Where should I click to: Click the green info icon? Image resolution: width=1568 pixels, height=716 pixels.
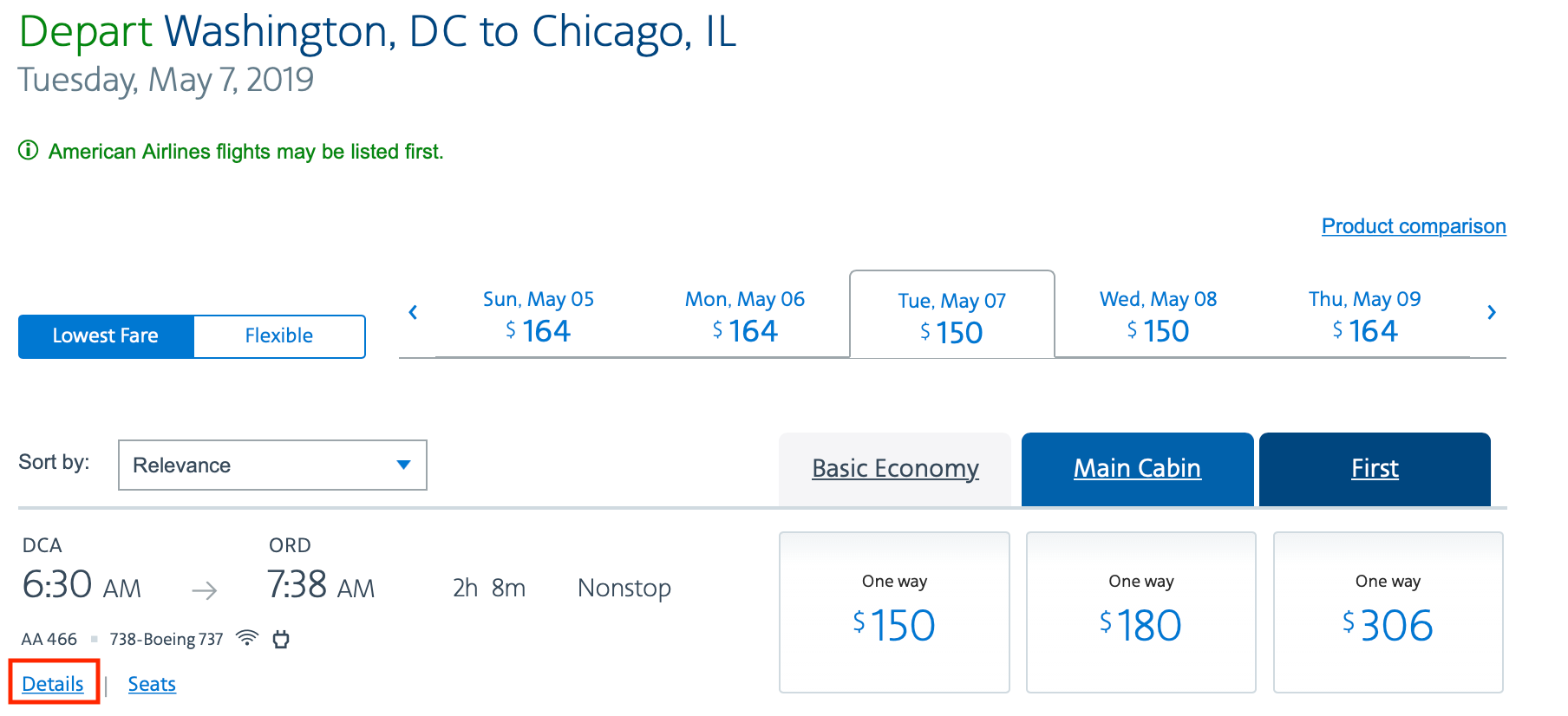[29, 151]
